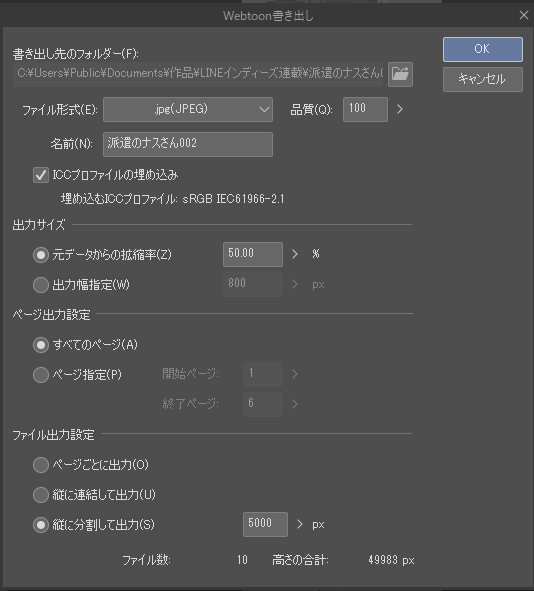Screen dimensions: 534x591
Task: Select ページごとに出力(O) radio button
Action: (x=41, y=465)
